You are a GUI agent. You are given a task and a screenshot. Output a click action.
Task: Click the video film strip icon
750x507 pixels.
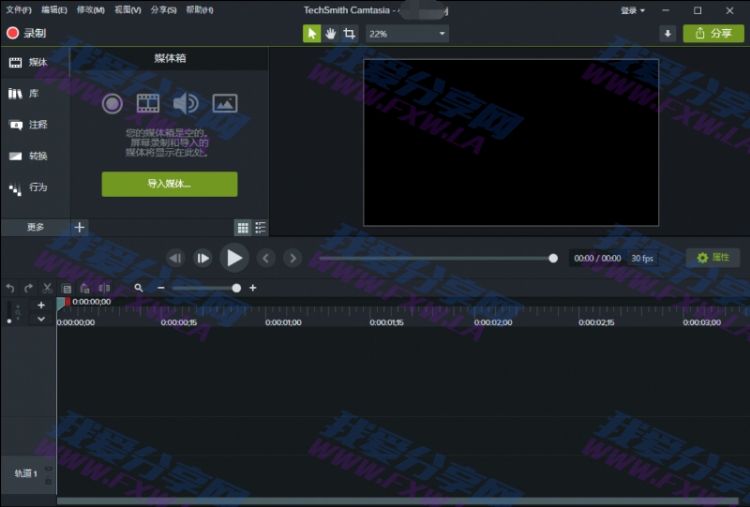pyautogui.click(x=148, y=103)
